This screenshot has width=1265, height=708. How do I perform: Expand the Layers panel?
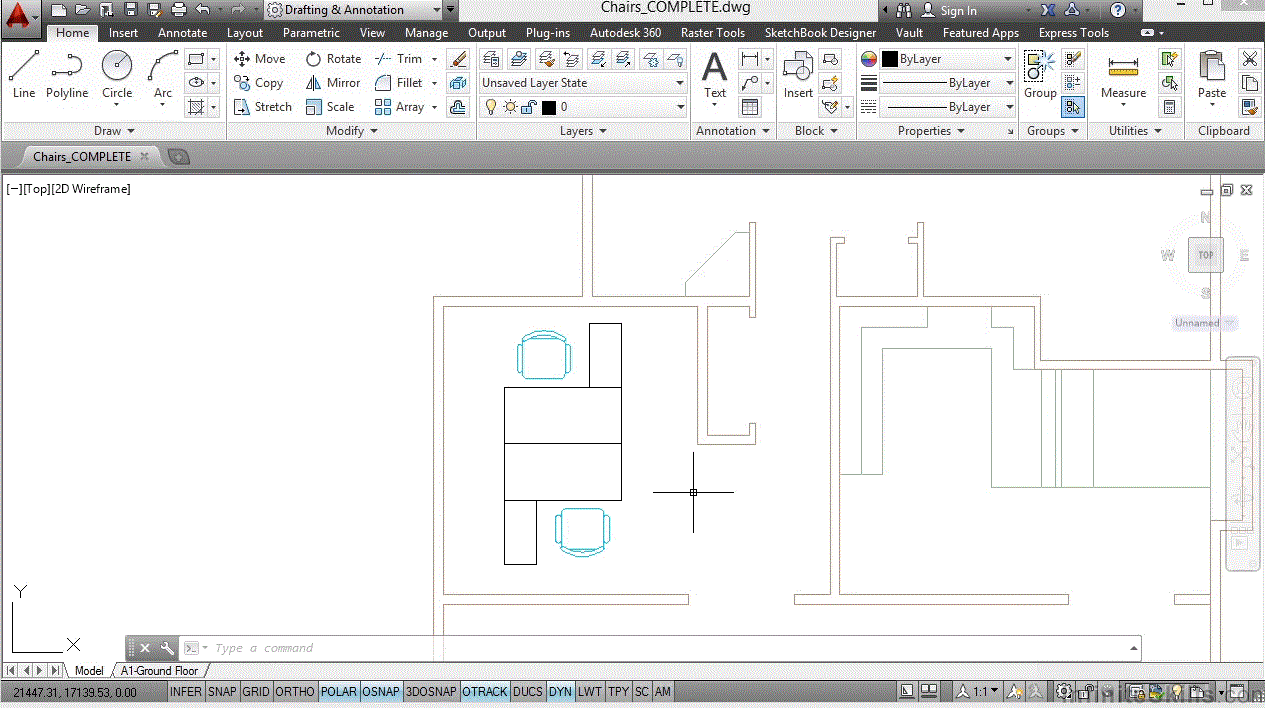583,131
